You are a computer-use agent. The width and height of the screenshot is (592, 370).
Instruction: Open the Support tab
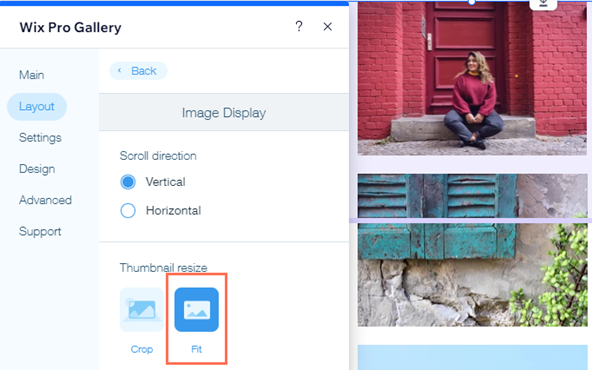(x=40, y=231)
